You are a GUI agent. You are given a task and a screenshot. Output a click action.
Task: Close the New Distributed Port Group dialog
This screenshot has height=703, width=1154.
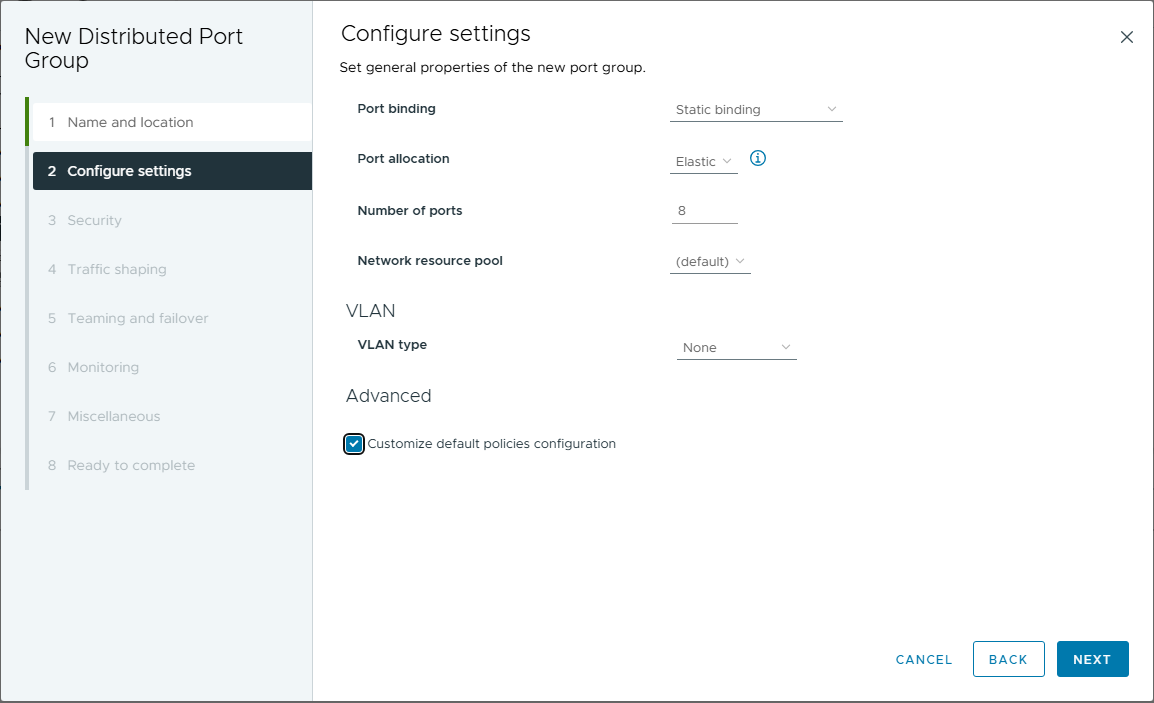click(1127, 37)
